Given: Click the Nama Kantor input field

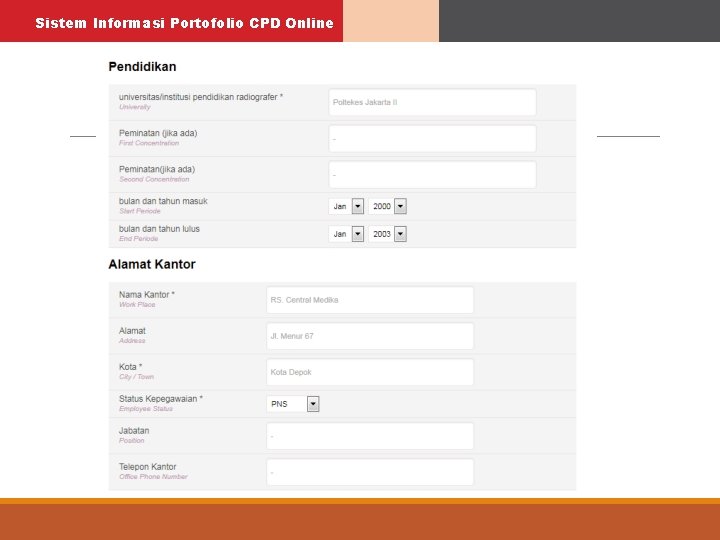Looking at the screenshot, I should coord(370,300).
